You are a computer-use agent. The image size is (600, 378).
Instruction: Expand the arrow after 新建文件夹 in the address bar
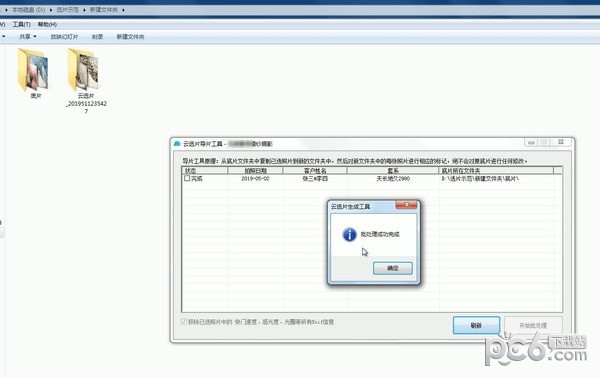(x=123, y=10)
